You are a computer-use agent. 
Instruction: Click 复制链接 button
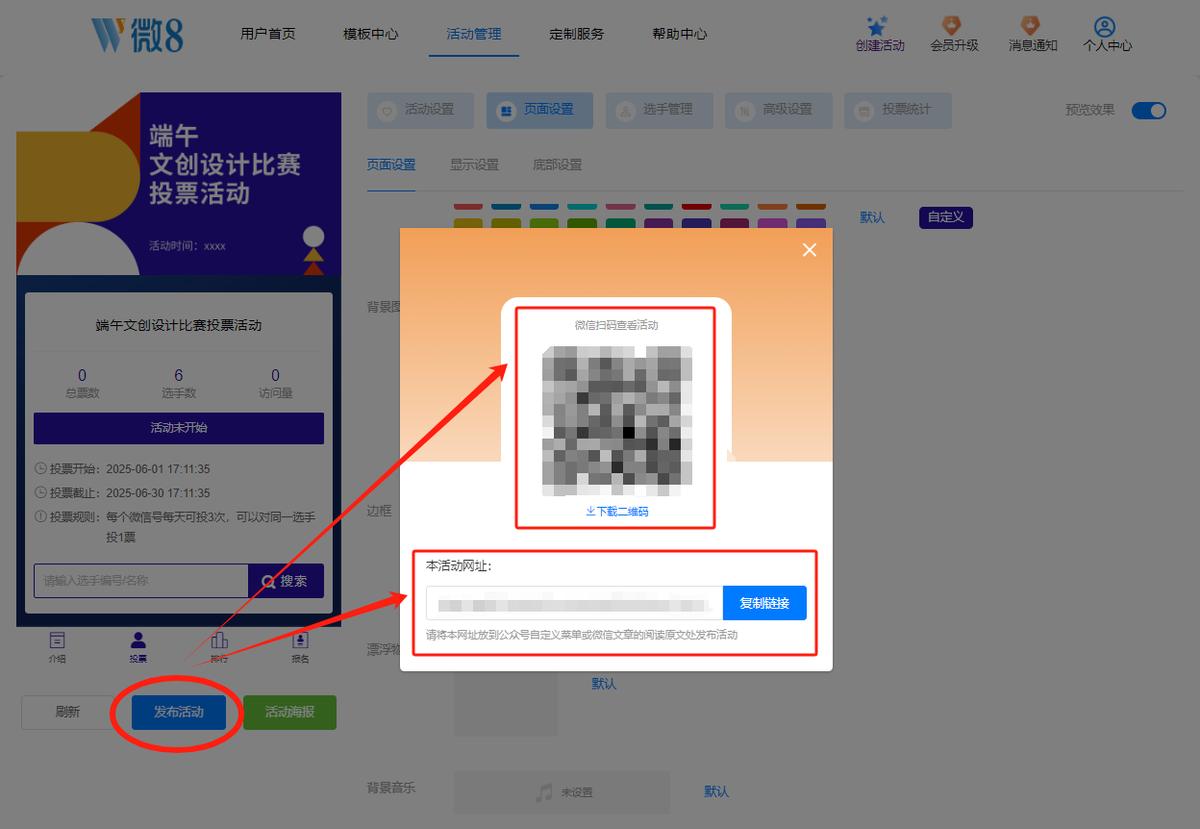(764, 603)
